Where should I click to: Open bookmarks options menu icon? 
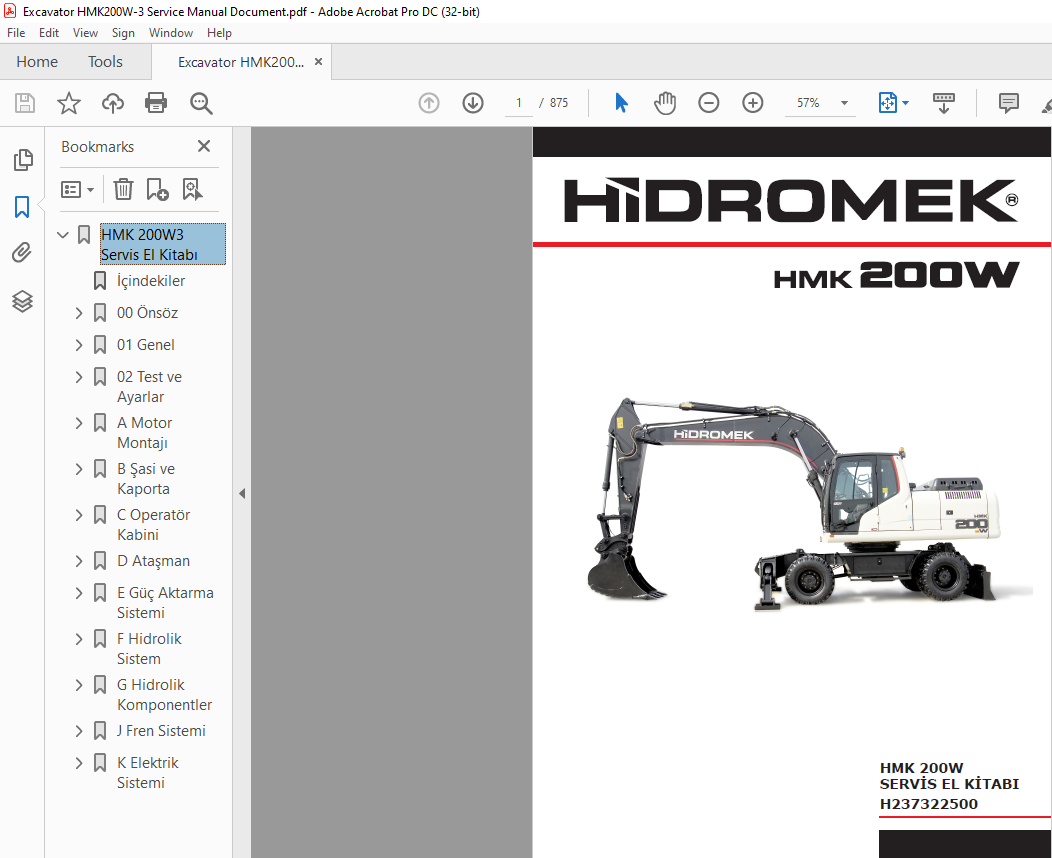pos(77,190)
